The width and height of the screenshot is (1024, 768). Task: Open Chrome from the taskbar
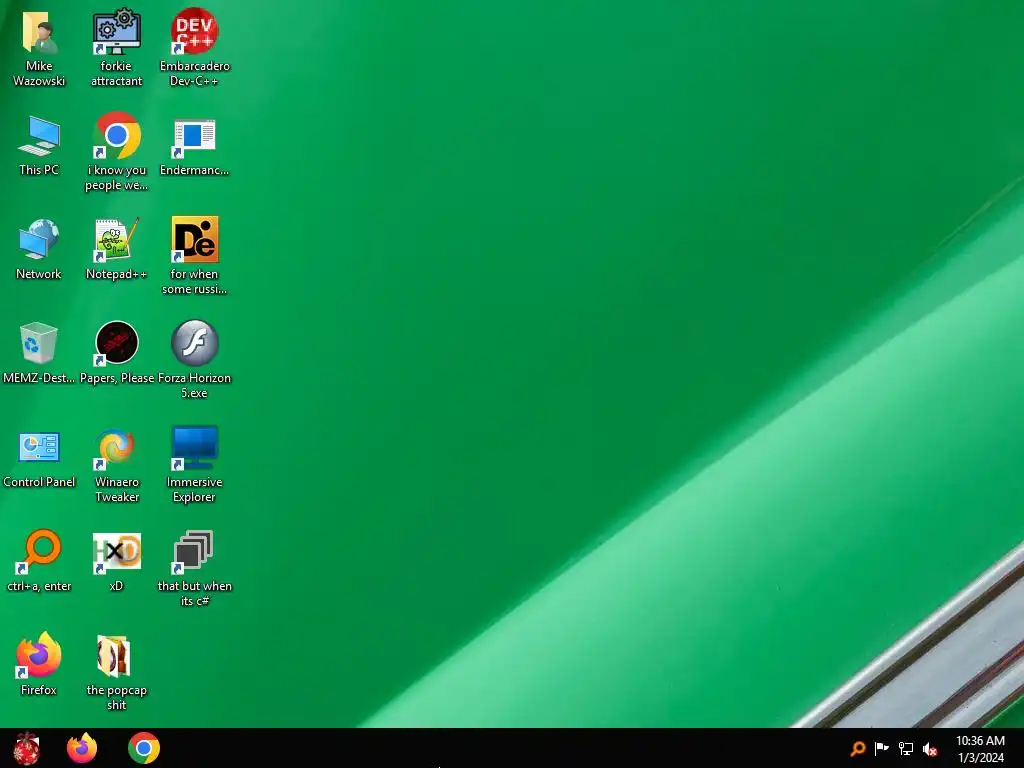pos(144,748)
